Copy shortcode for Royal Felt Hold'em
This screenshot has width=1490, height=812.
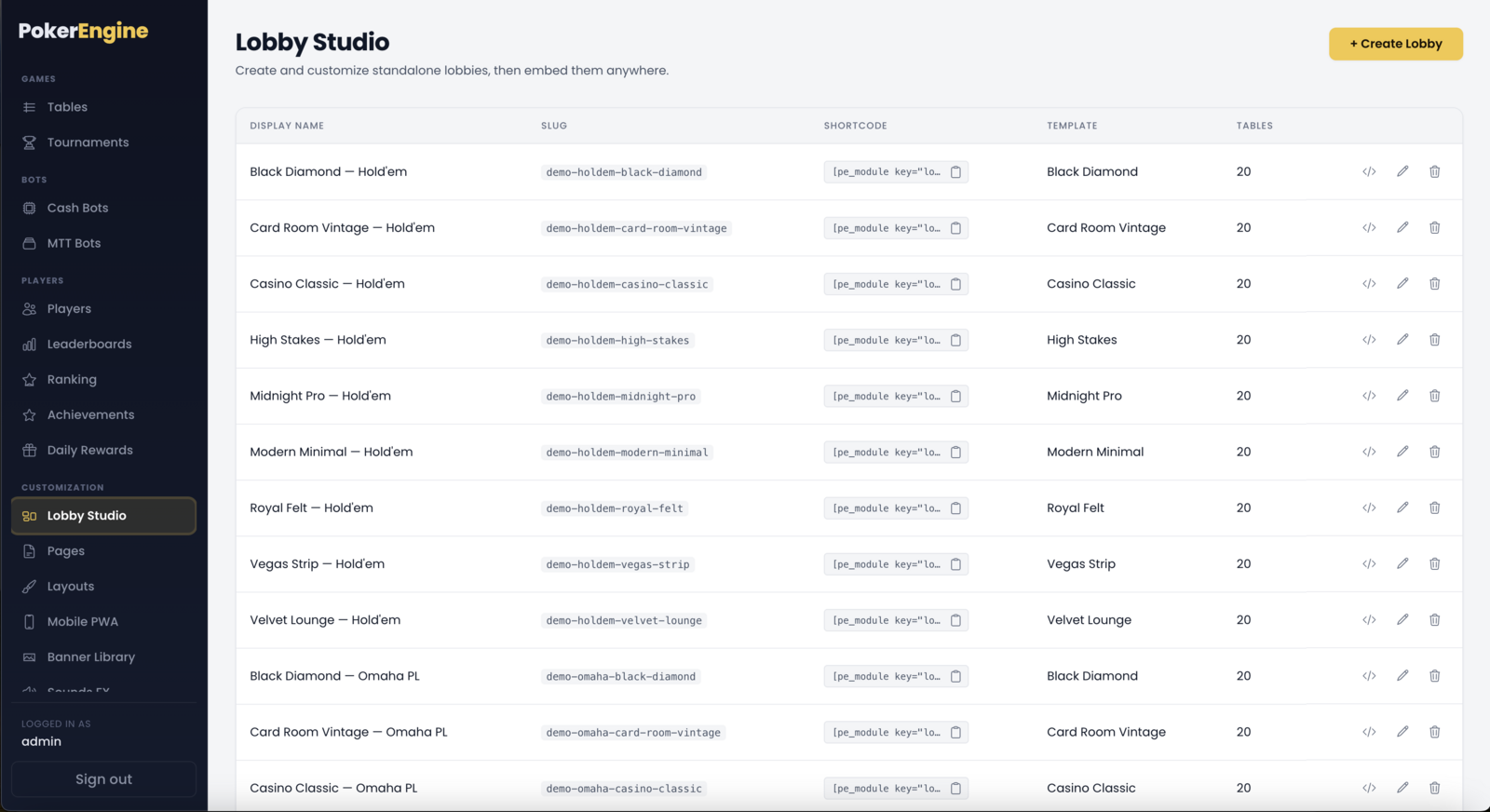pyautogui.click(x=955, y=508)
